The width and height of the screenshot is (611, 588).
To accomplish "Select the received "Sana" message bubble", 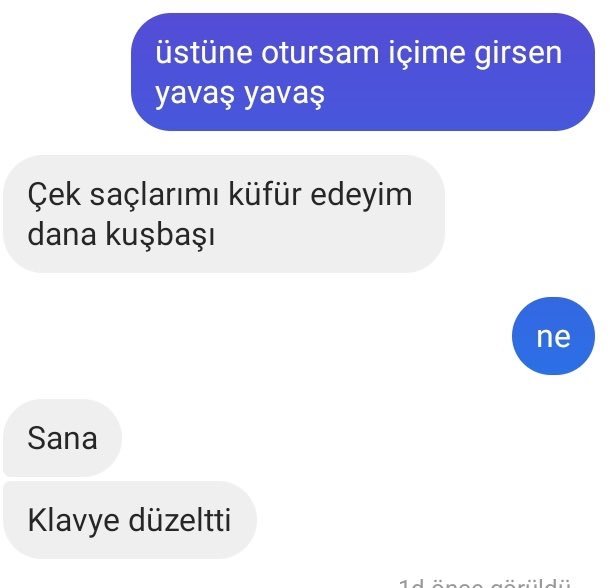I will coord(62,438).
